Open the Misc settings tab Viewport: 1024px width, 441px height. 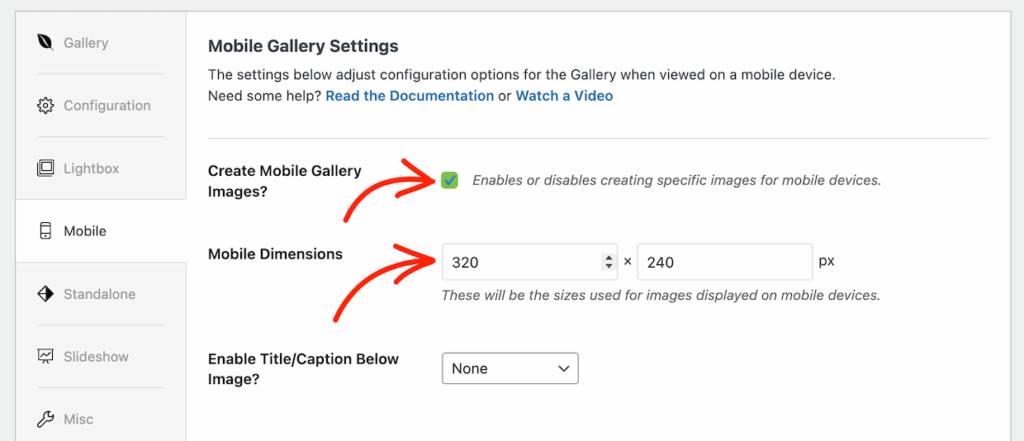click(x=79, y=419)
